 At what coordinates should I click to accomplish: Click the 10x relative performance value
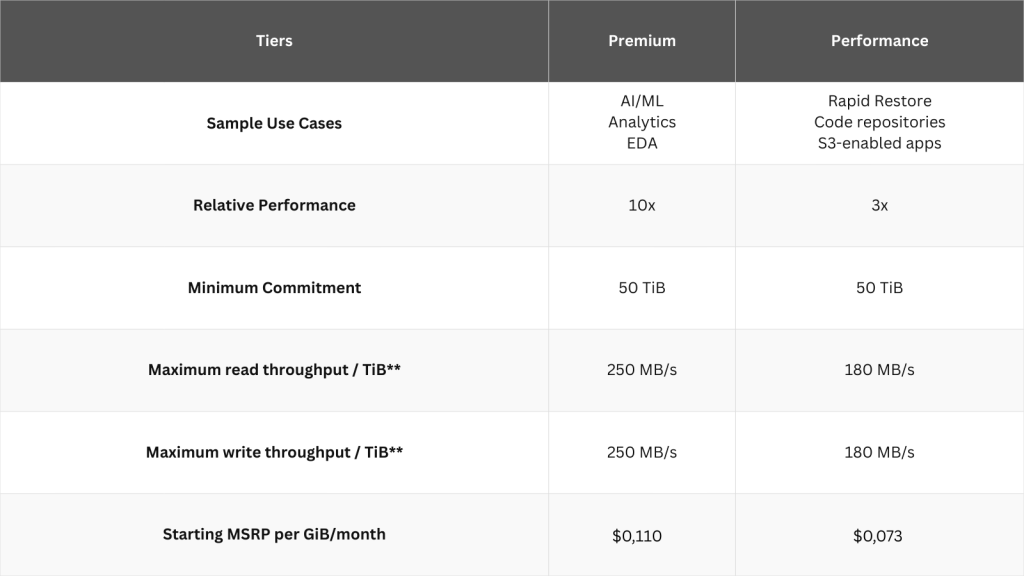[x=642, y=205]
